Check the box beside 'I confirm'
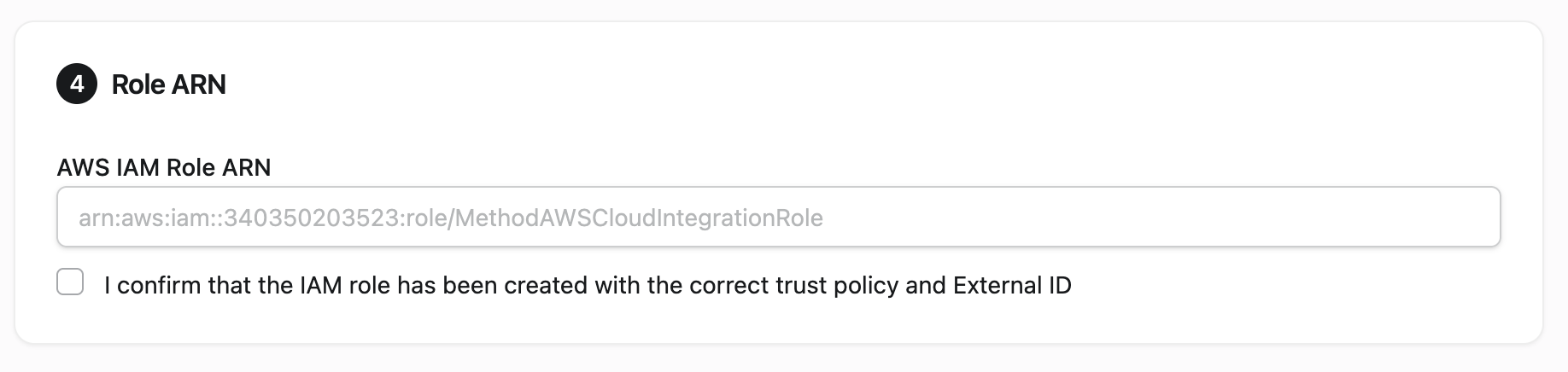The image size is (1568, 372). click(70, 282)
